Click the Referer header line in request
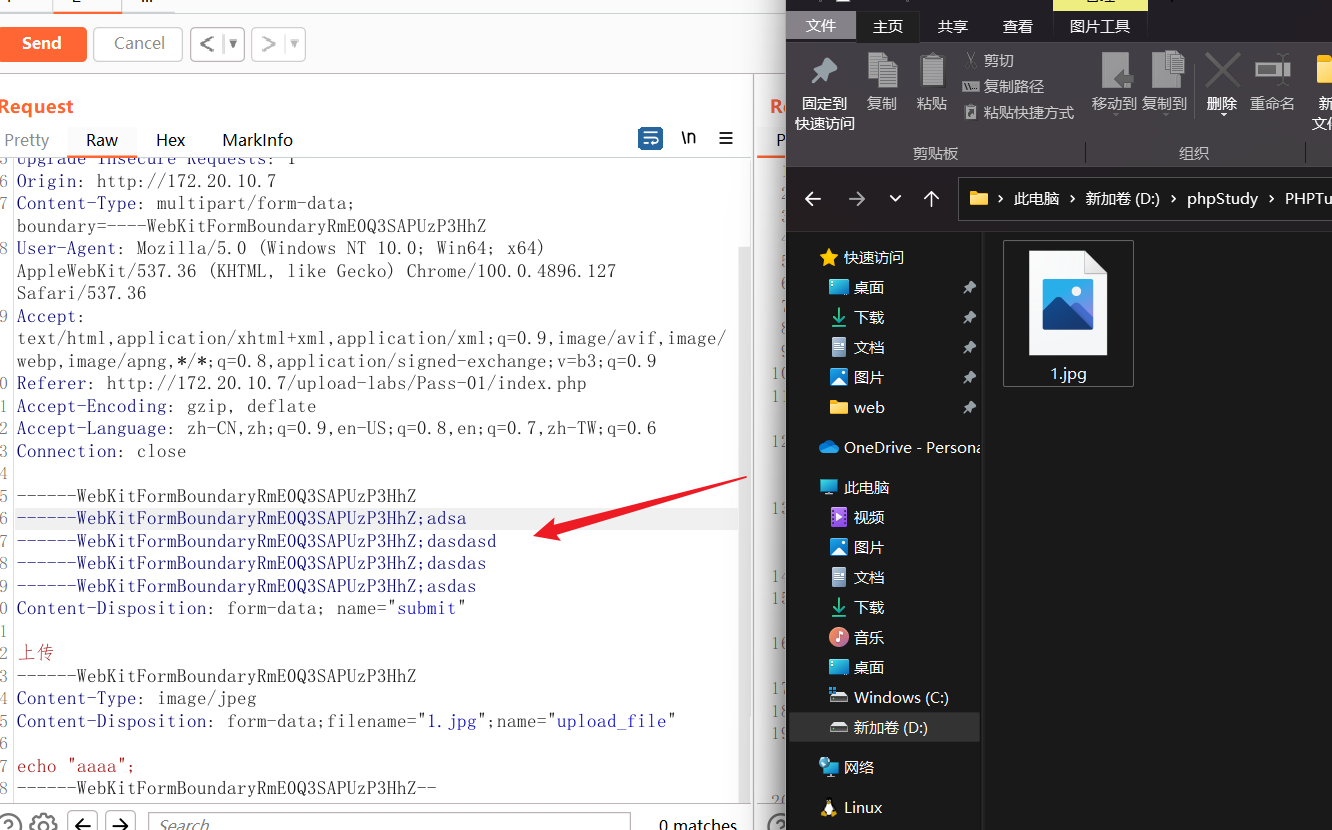 [301, 384]
